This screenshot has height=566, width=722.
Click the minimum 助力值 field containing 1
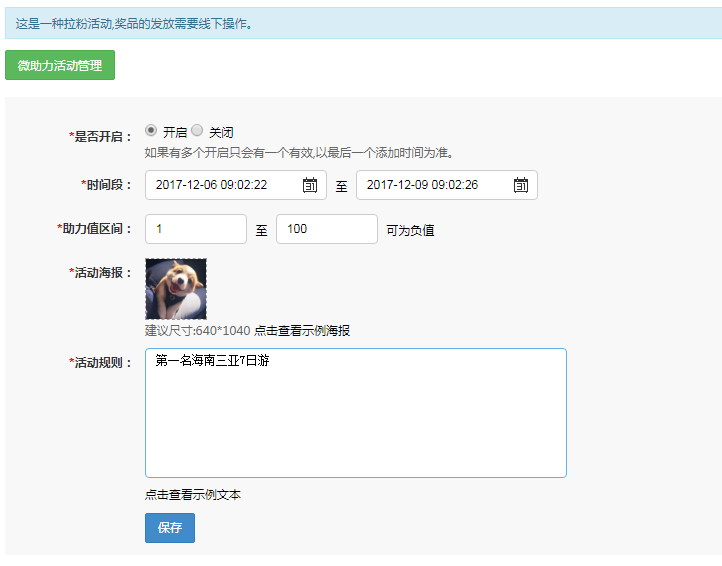196,229
